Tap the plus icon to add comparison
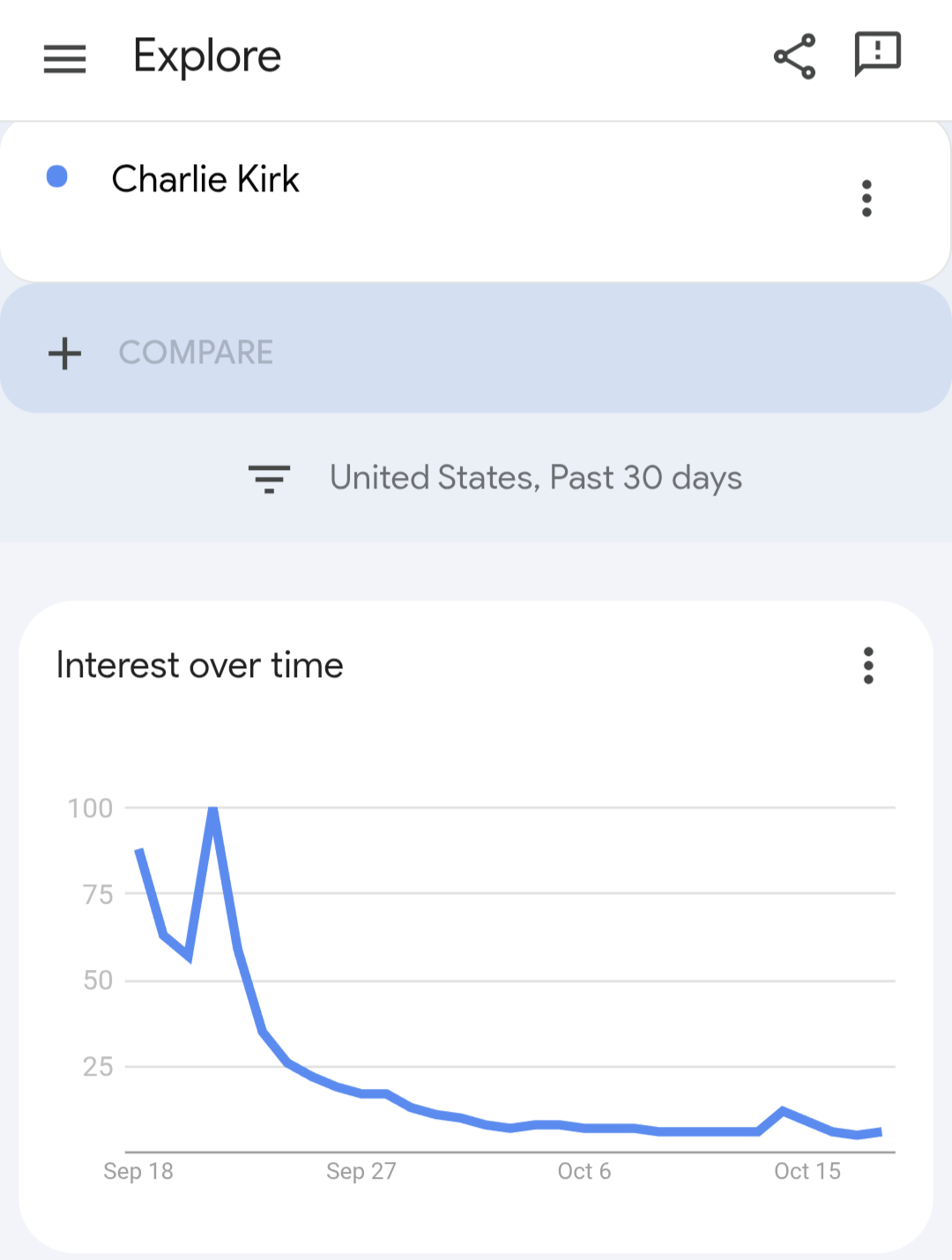The width and height of the screenshot is (952, 1260). 64,354
